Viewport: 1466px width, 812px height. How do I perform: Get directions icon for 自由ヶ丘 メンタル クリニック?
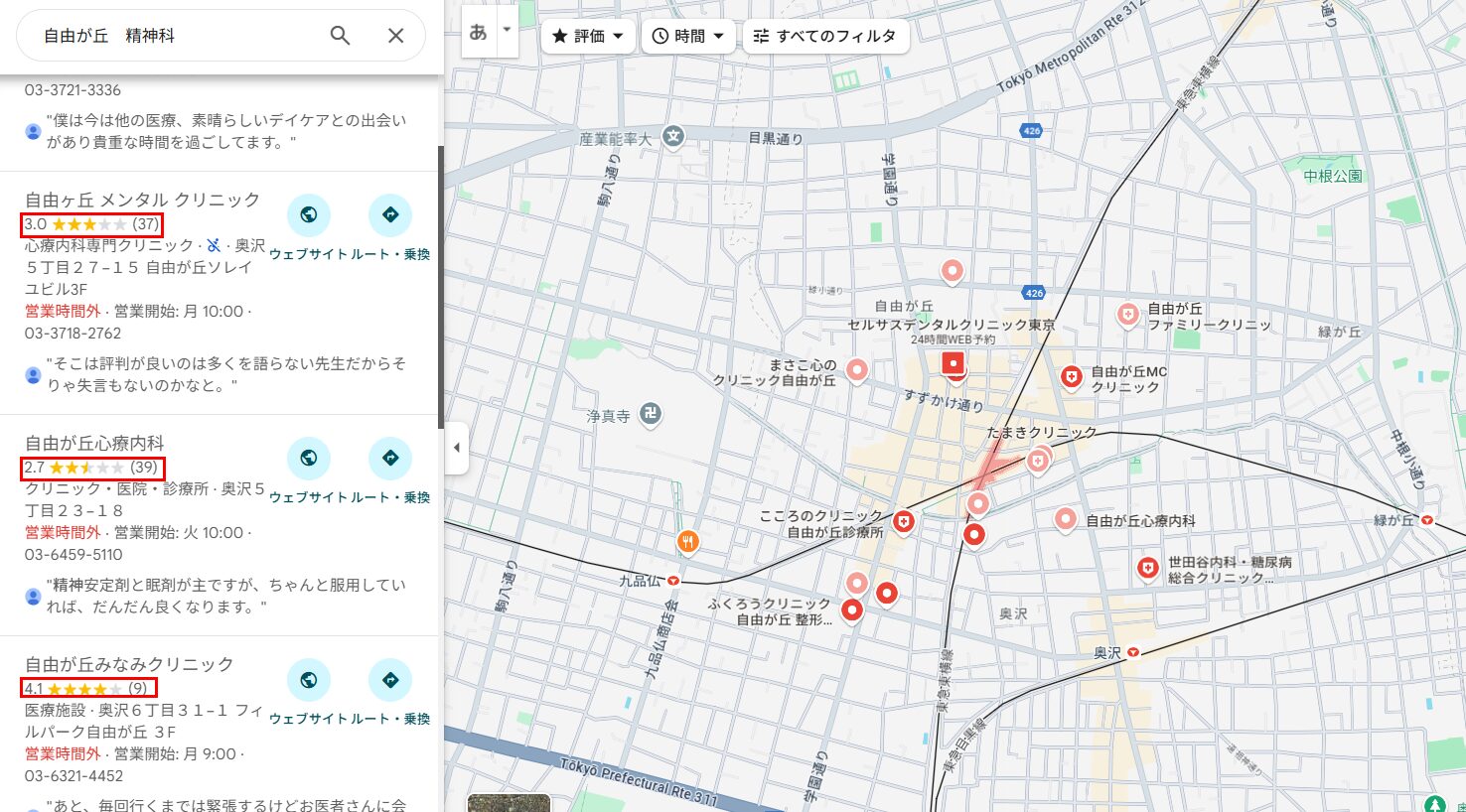[x=390, y=215]
